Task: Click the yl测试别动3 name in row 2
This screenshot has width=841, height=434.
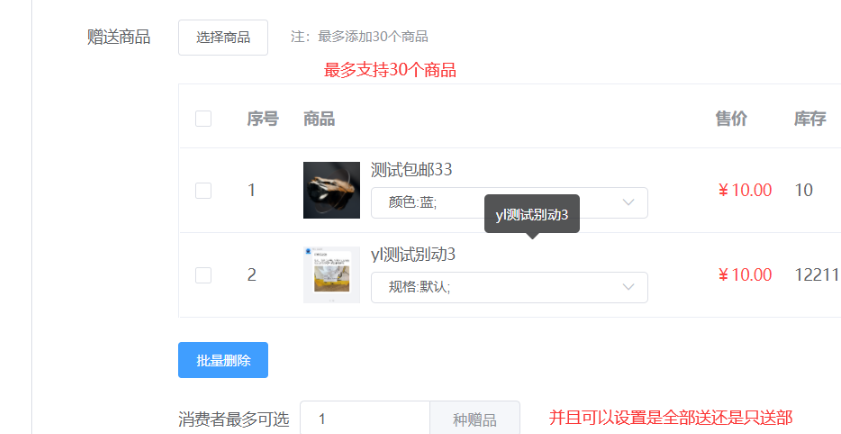Action: (x=413, y=254)
